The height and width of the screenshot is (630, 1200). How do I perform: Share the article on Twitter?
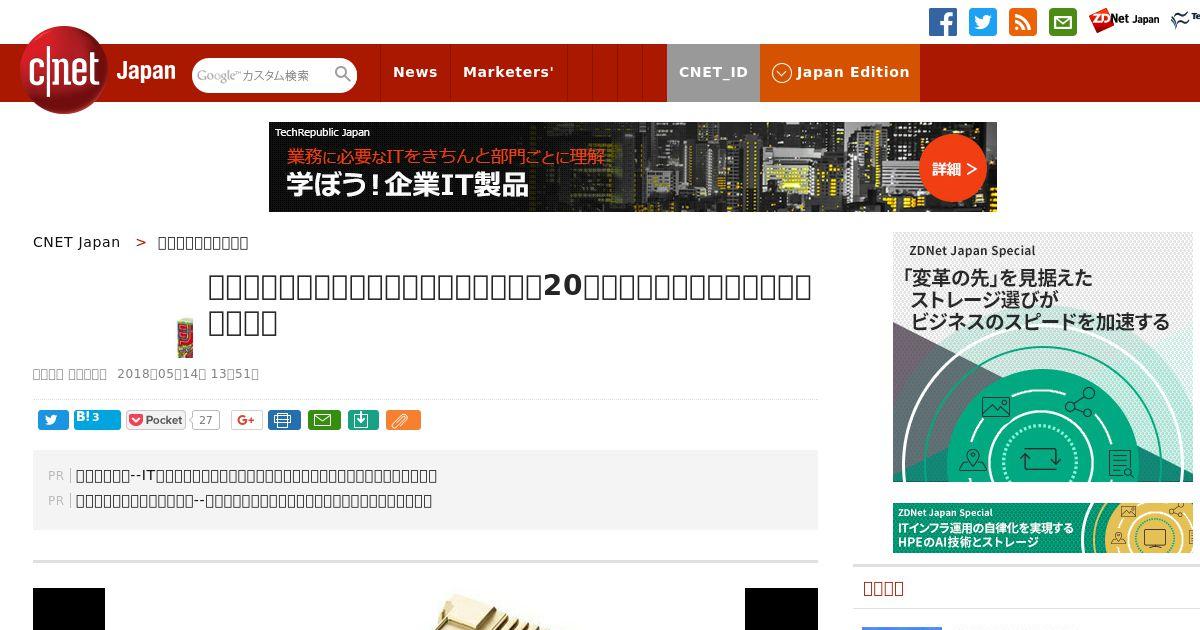click(x=53, y=420)
